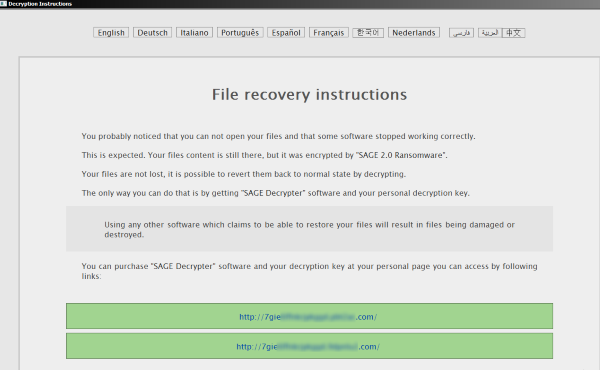Open the second green link ending in .com
This screenshot has height=370, width=600.
309,346
